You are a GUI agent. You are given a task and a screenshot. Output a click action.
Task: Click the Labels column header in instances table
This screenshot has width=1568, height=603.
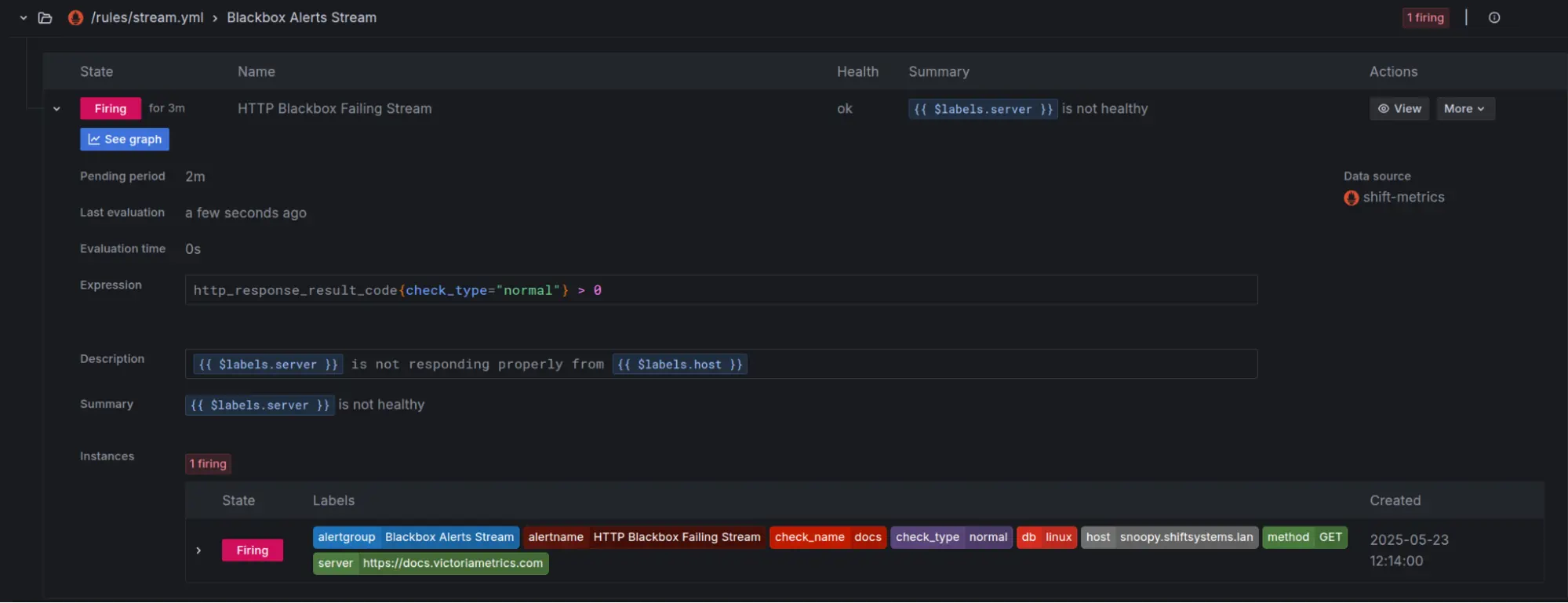(333, 500)
